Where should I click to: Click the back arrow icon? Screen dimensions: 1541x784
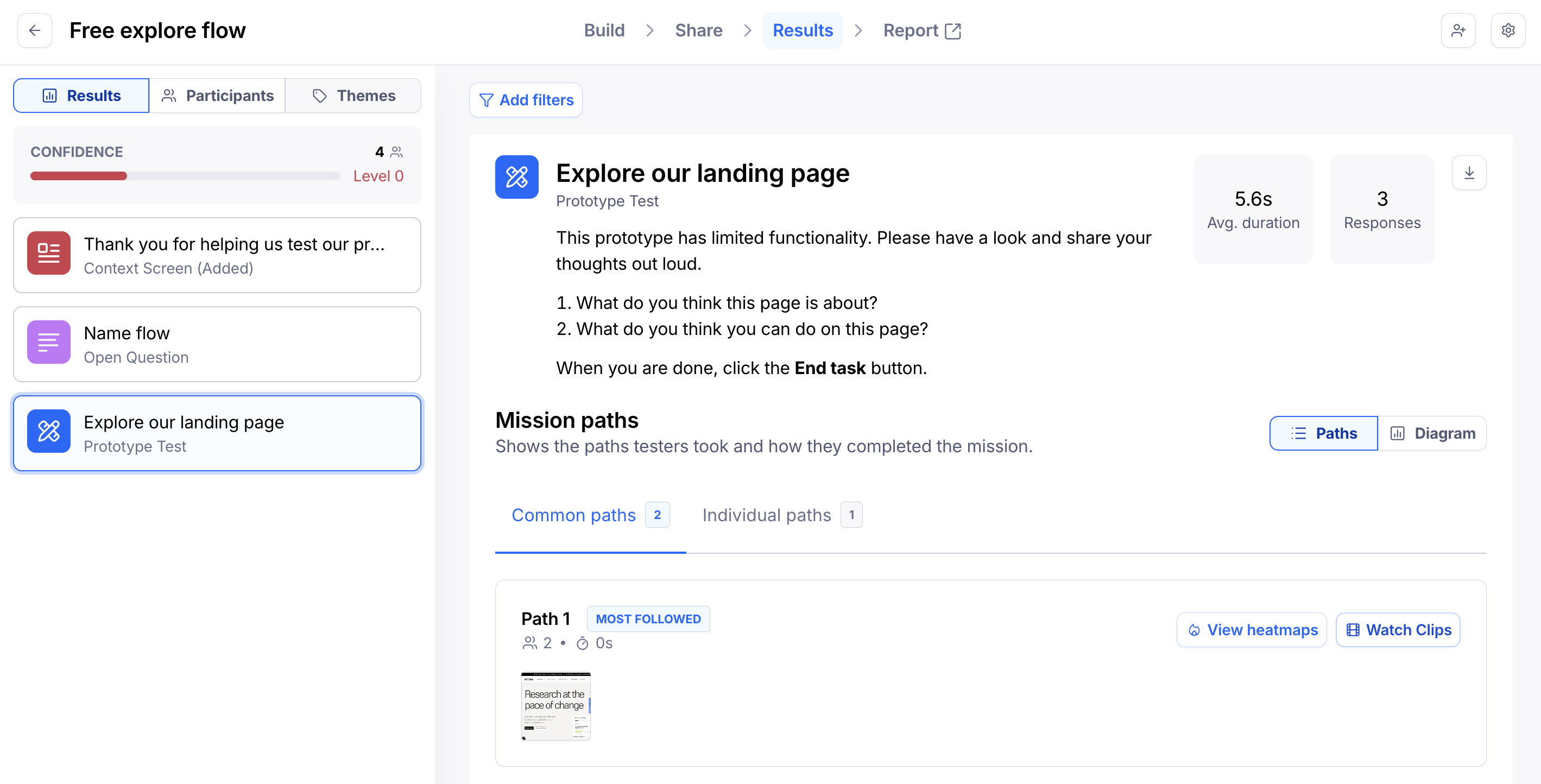(35, 30)
